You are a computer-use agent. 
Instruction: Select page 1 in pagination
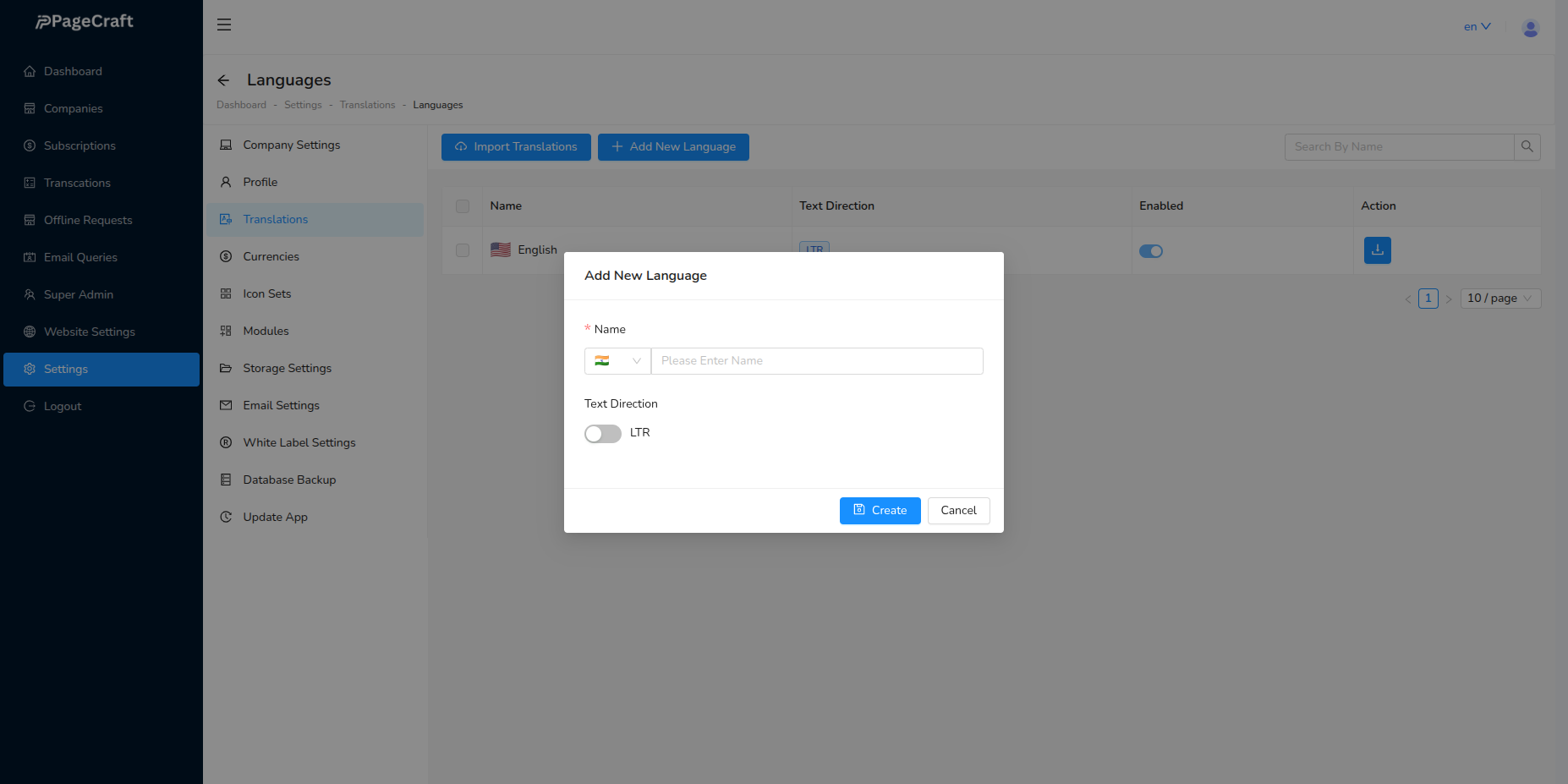point(1428,298)
